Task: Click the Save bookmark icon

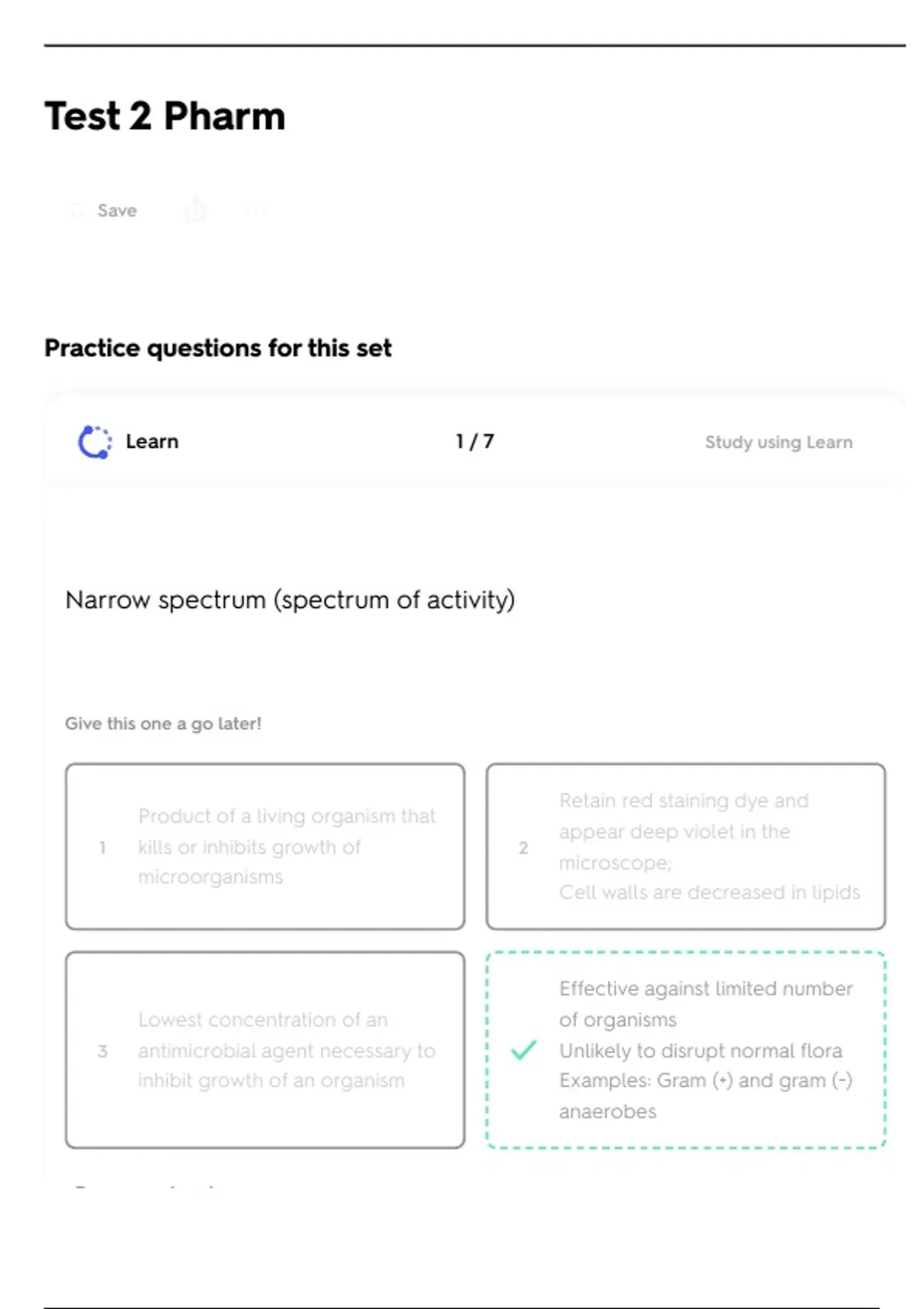Action: click(77, 210)
